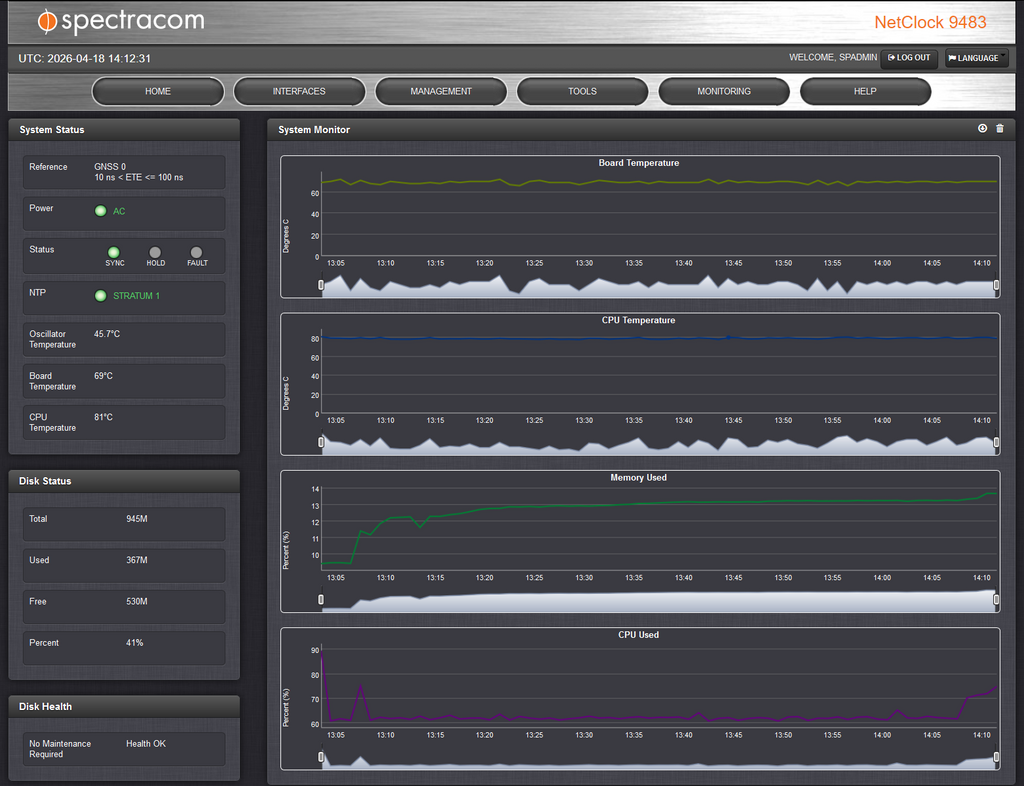This screenshot has height=786, width=1024.
Task: Click the System Monitor download icon
Action: tap(982, 129)
